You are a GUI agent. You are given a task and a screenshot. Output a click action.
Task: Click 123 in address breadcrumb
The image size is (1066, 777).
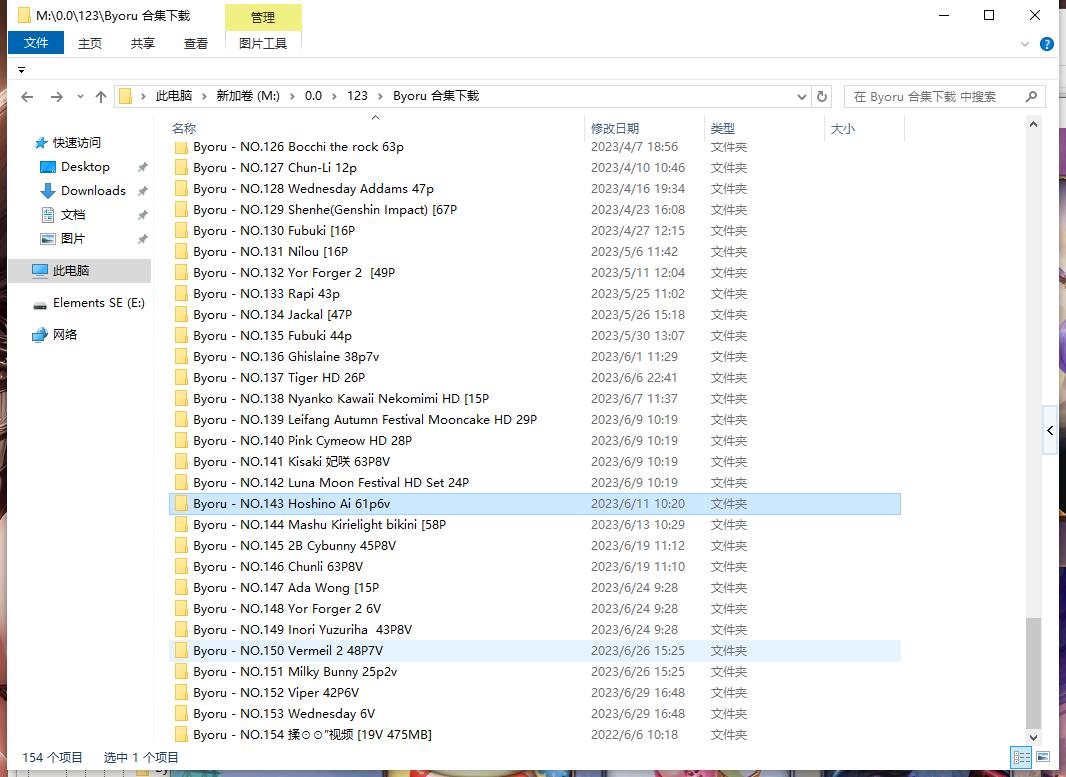point(357,96)
